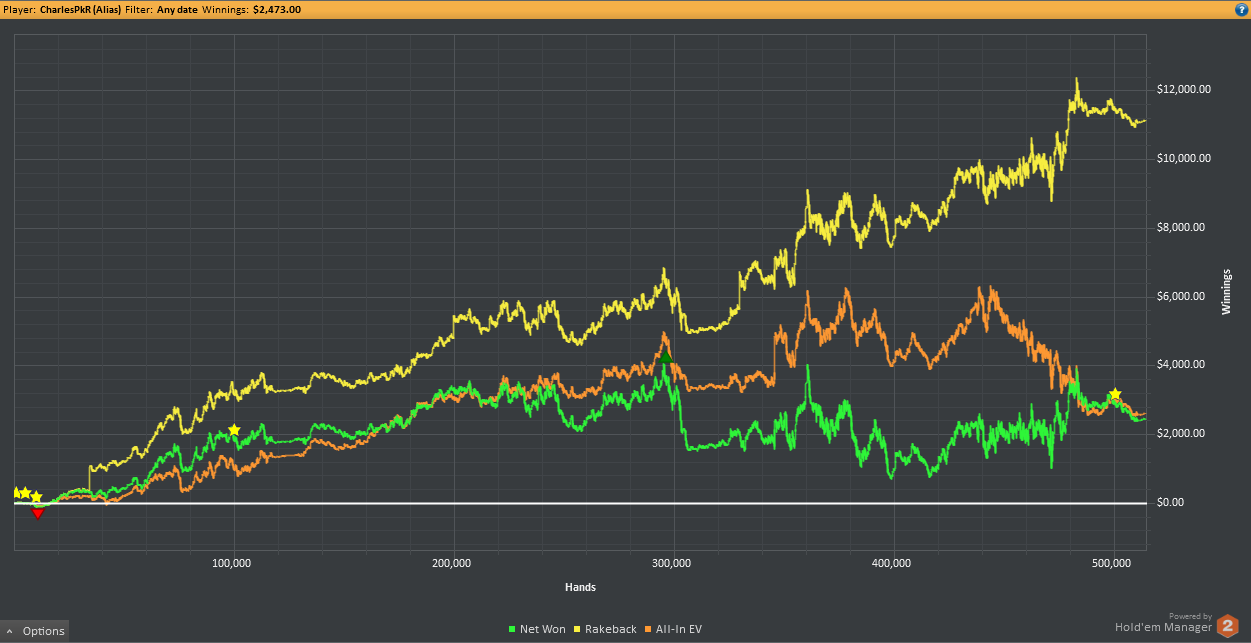Click the 100,000 hands axis label
1251x643 pixels.
point(233,563)
